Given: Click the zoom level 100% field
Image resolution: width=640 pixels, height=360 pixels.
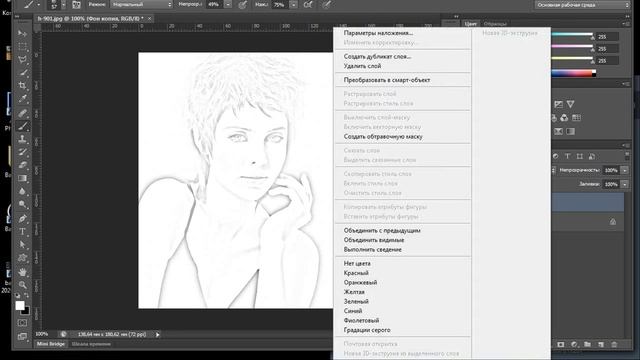Looking at the screenshot, I should (42, 334).
